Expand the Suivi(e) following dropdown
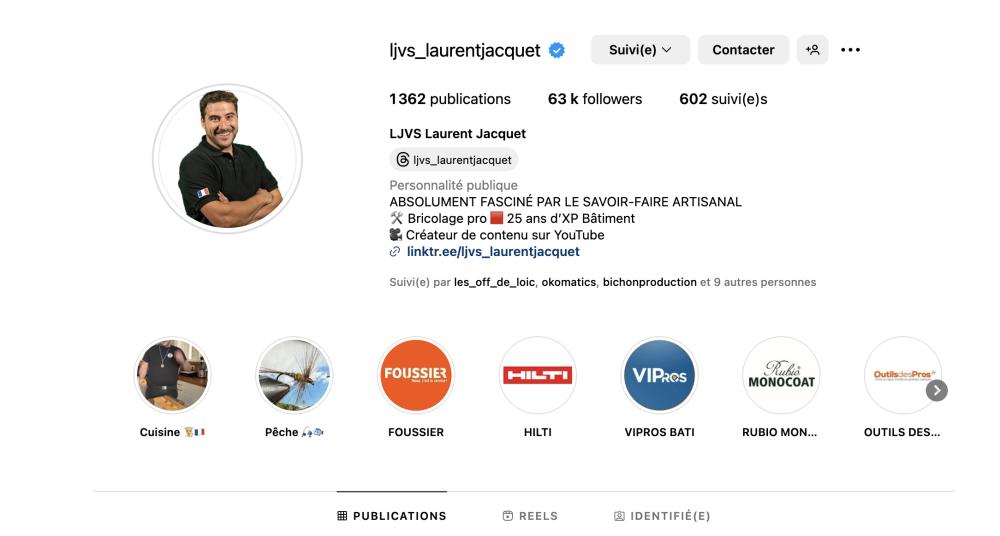The width and height of the screenshot is (1000, 536). (x=640, y=50)
